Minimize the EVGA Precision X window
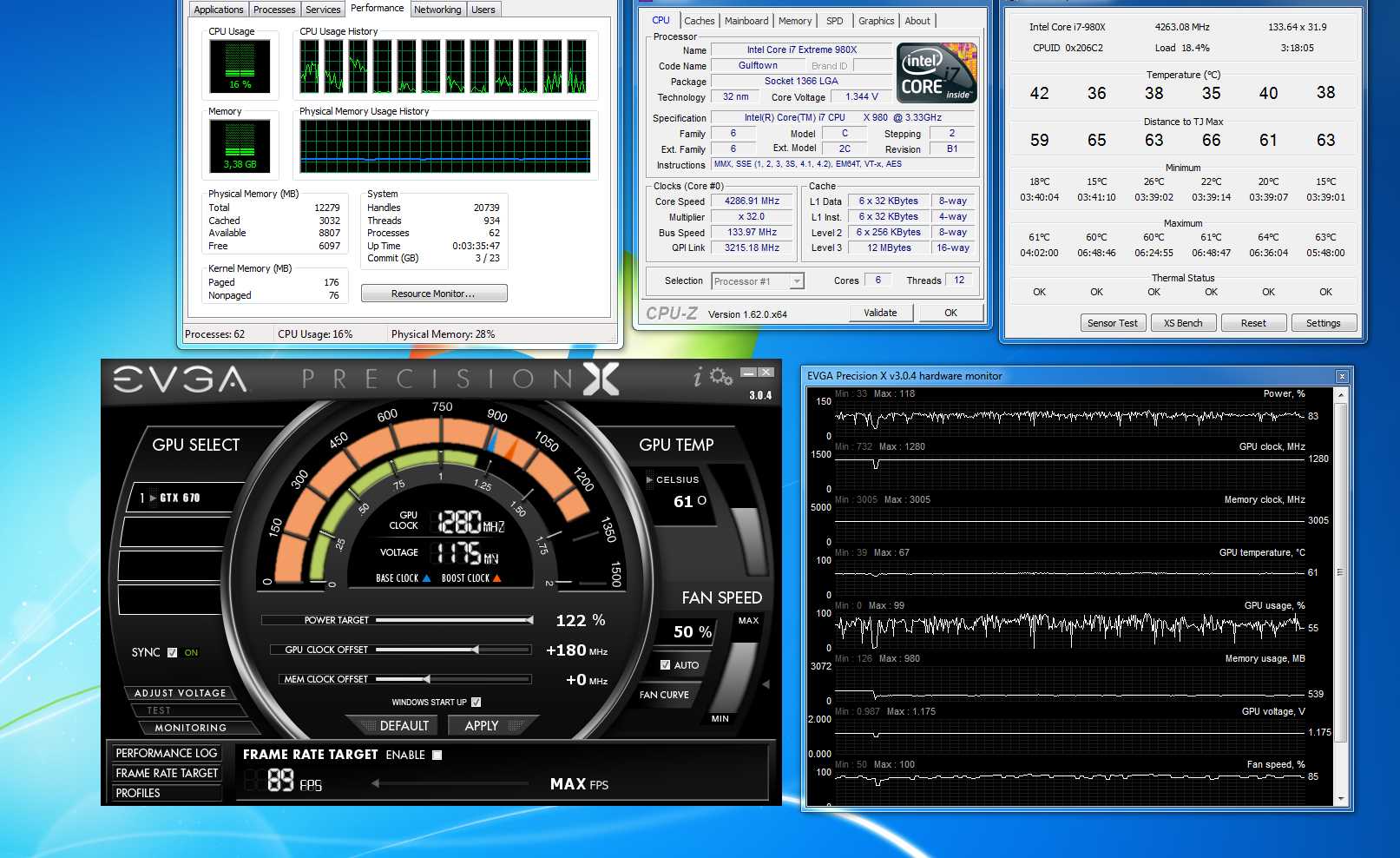The image size is (1400, 858). (x=748, y=372)
